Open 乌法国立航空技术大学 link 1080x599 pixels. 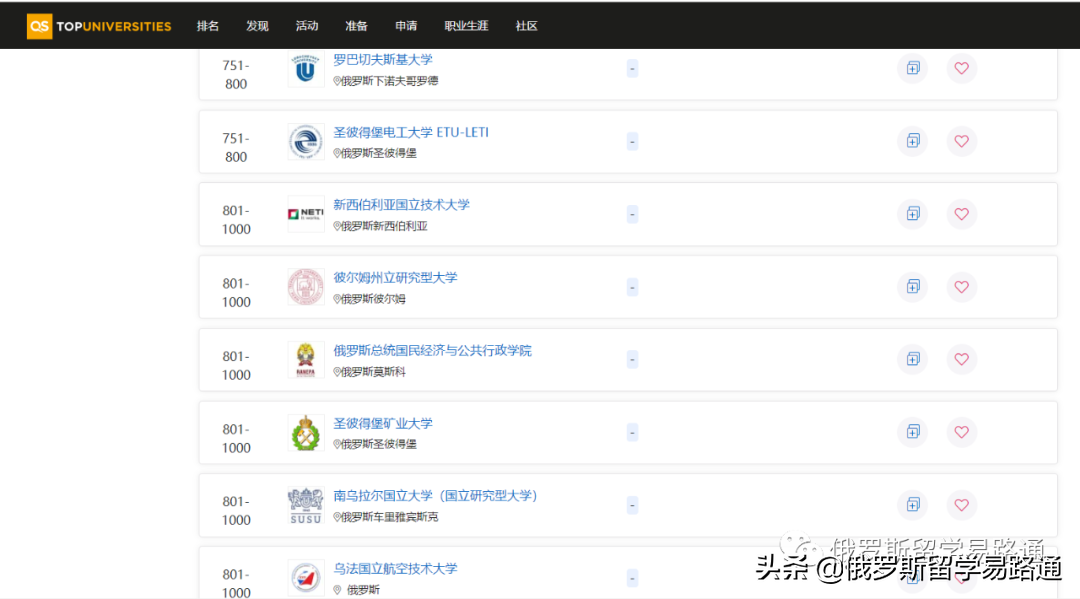click(x=395, y=569)
